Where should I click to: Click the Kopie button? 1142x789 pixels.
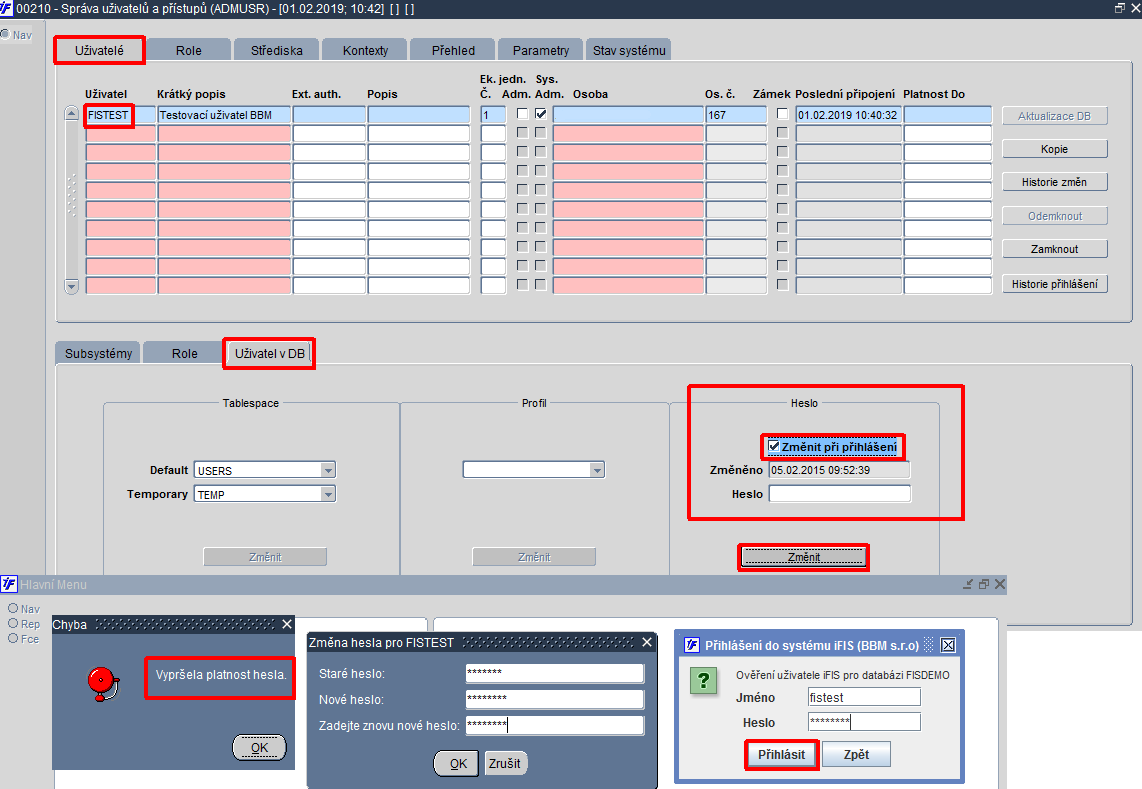click(1055, 149)
